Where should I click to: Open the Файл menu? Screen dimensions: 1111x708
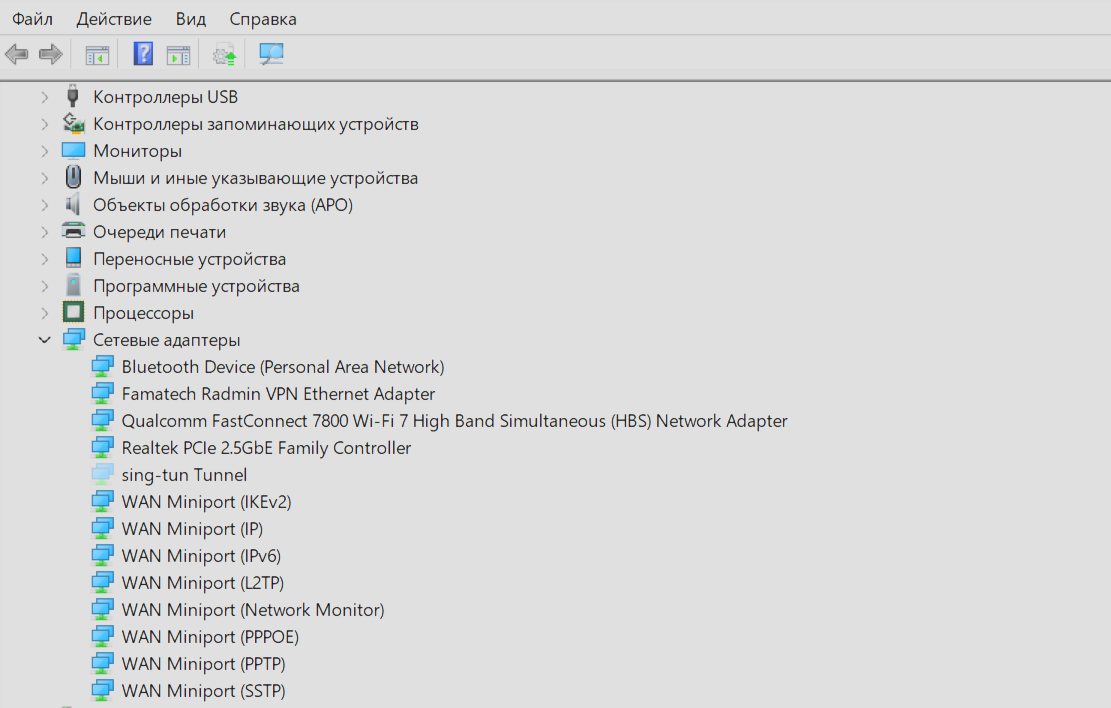click(33, 19)
